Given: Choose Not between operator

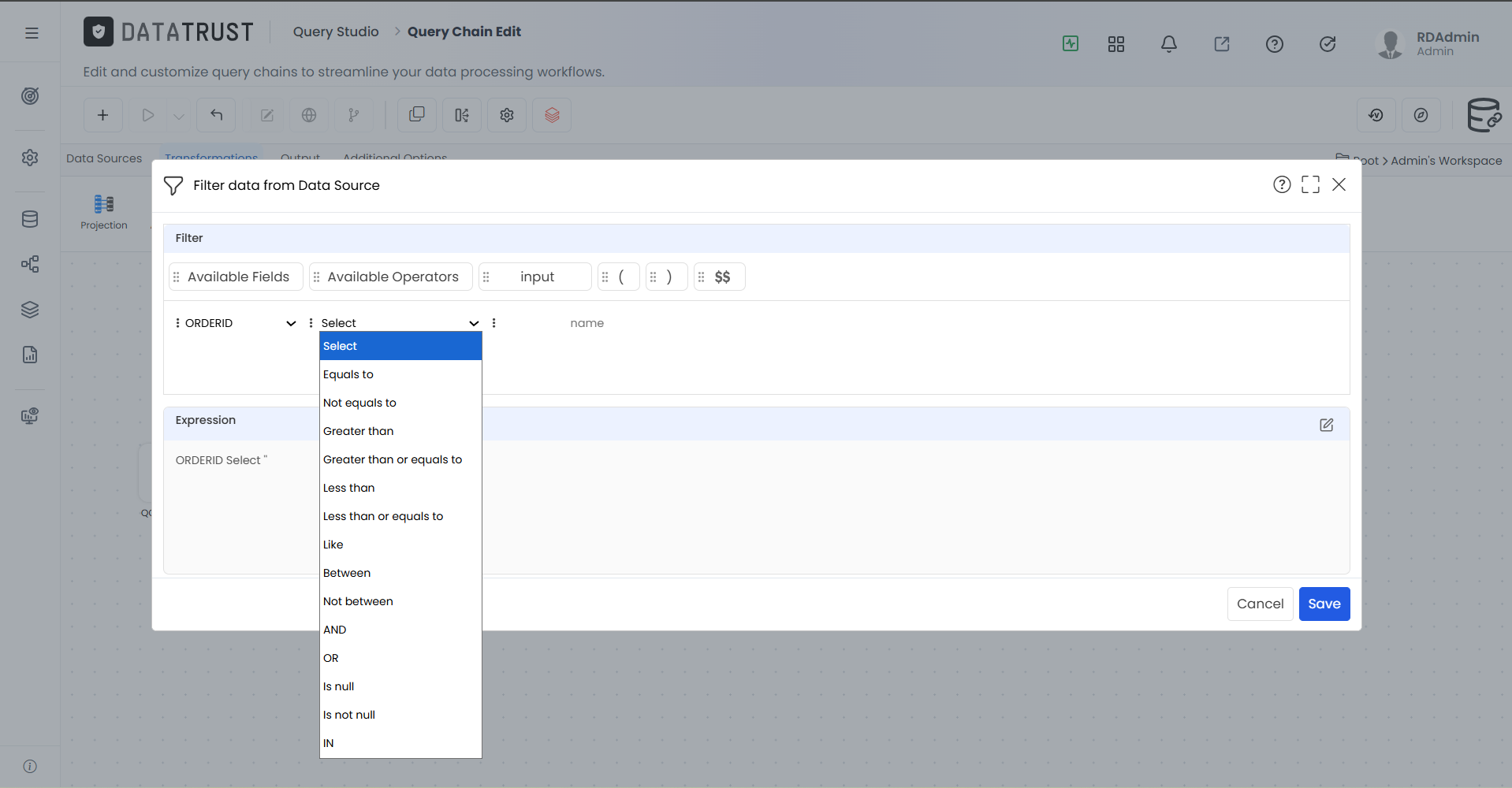Looking at the screenshot, I should click(400, 601).
